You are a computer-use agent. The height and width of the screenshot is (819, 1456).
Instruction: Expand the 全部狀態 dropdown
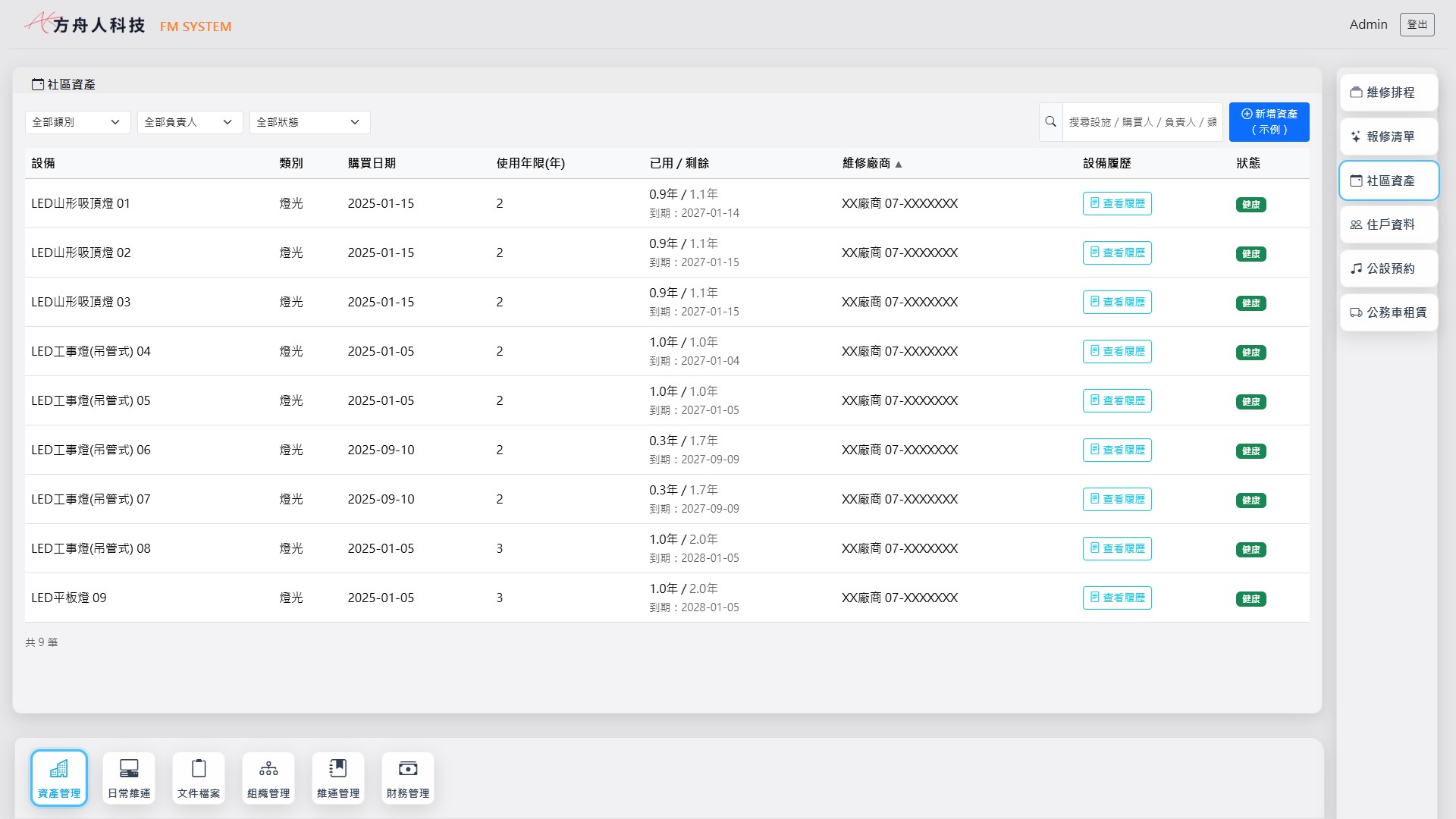coord(309,122)
